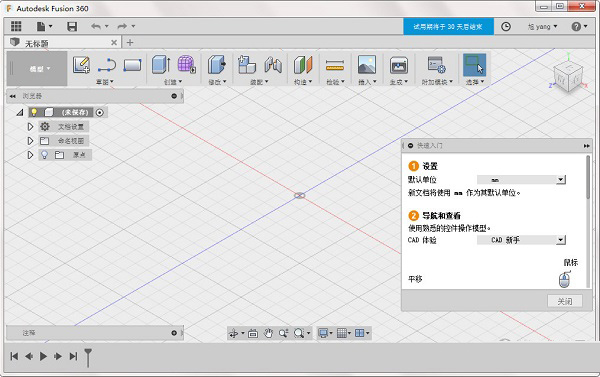Select the Orbit navigation tool

point(234,333)
